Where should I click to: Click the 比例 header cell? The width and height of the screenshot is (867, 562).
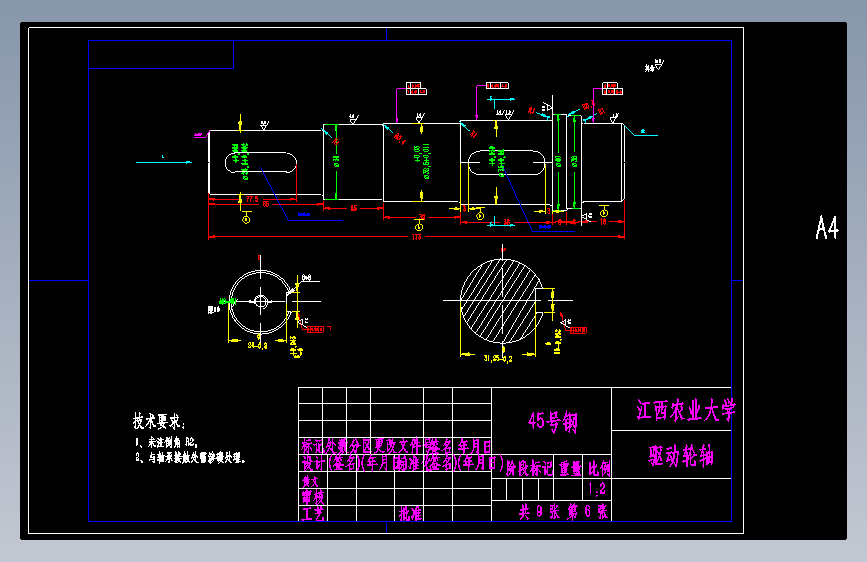599,469
